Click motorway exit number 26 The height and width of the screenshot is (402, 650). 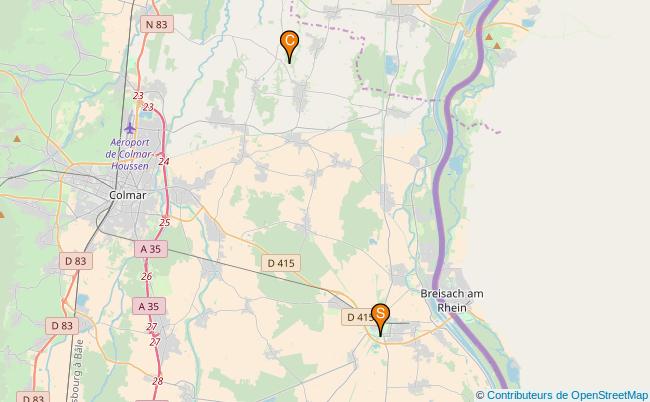coord(146,276)
